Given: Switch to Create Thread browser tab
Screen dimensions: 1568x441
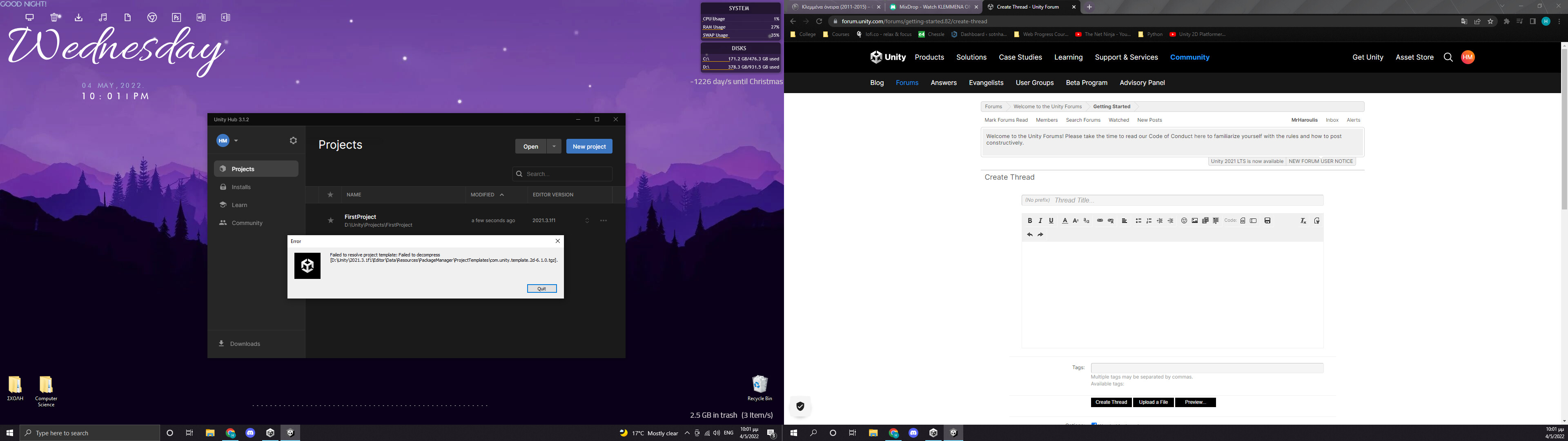Looking at the screenshot, I should tap(1027, 7).
